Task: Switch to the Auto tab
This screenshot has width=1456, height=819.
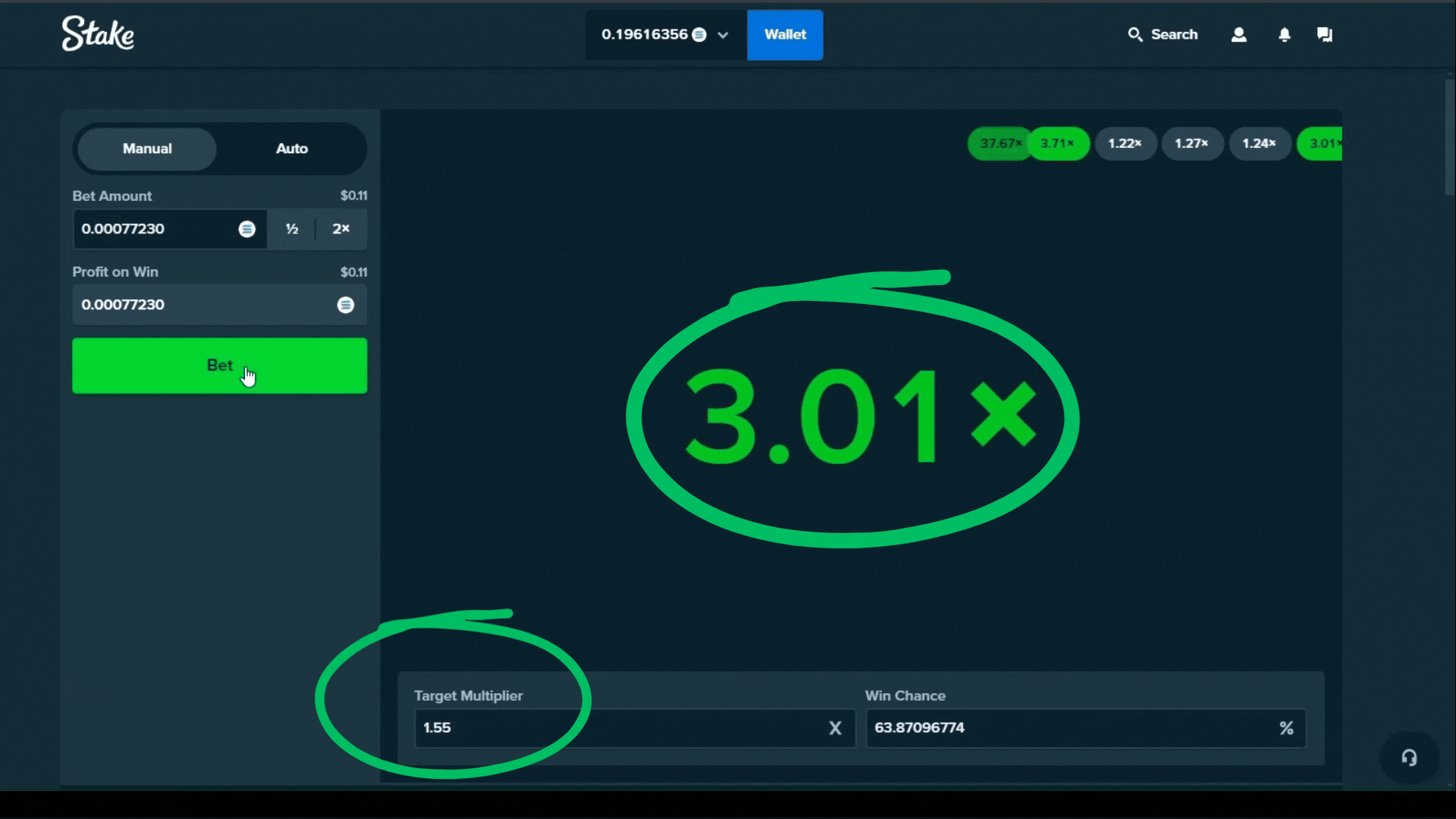Action: [x=292, y=149]
